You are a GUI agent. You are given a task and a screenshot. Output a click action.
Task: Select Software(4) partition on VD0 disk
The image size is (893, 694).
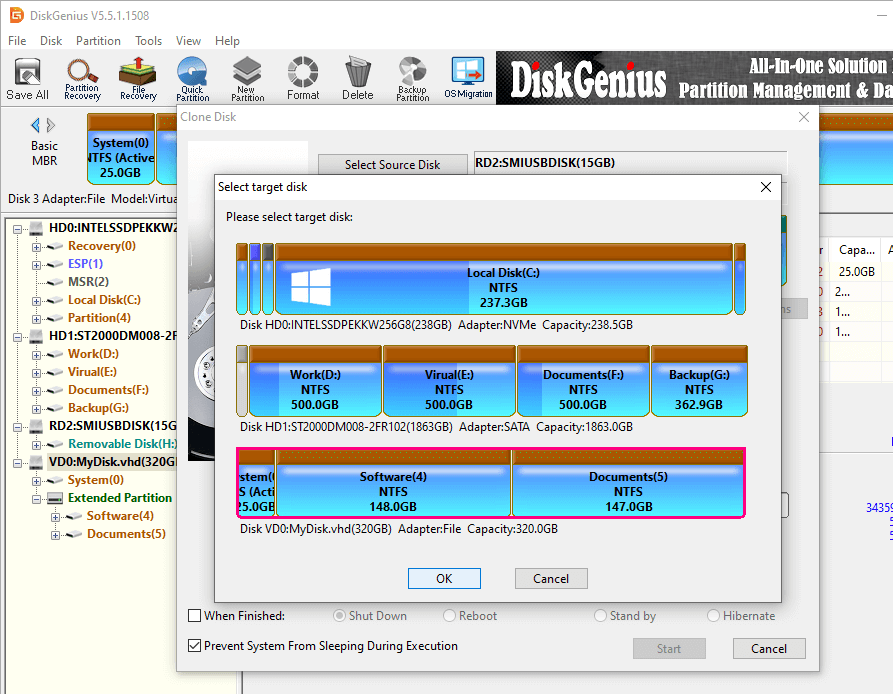pyautogui.click(x=393, y=490)
